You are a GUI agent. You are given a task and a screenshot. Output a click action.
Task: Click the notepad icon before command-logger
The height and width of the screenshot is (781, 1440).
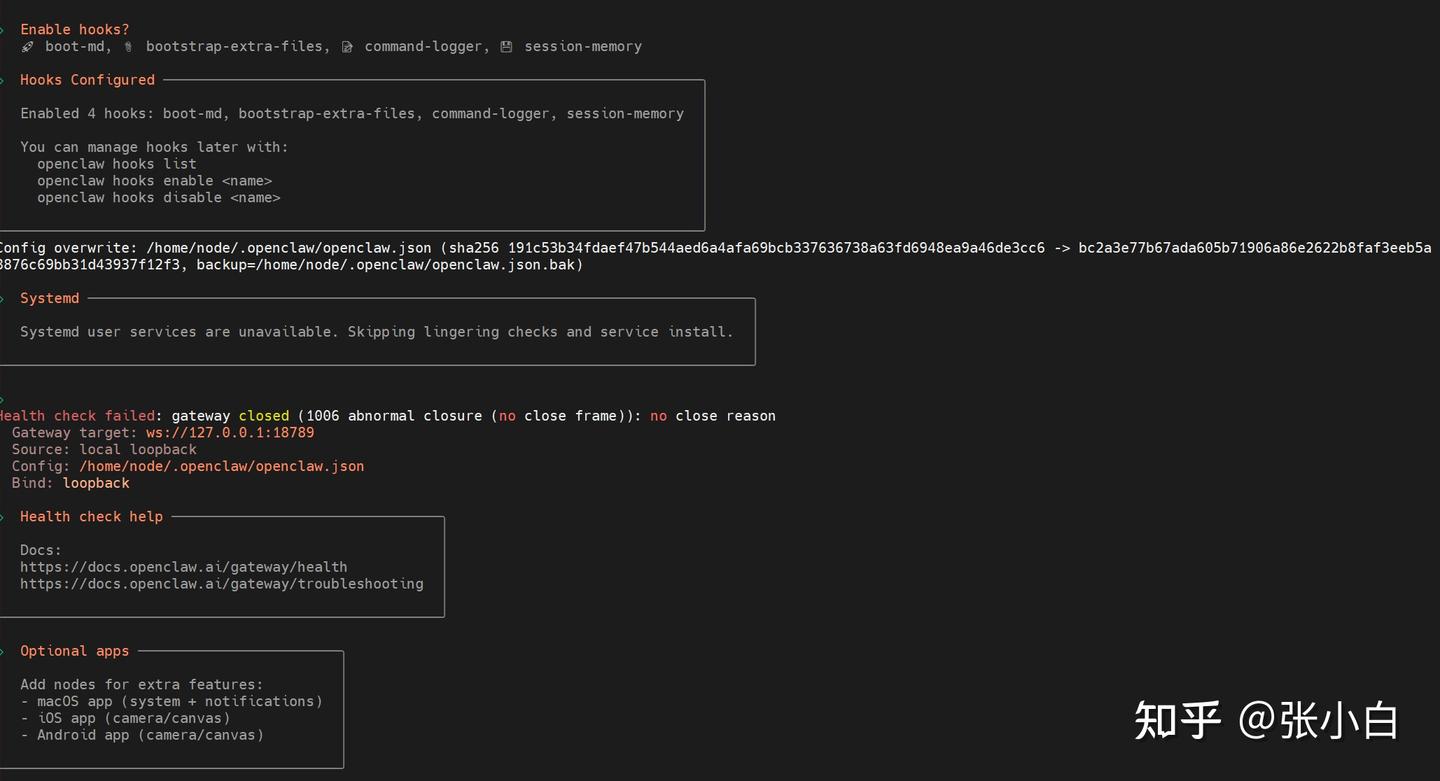click(x=347, y=47)
